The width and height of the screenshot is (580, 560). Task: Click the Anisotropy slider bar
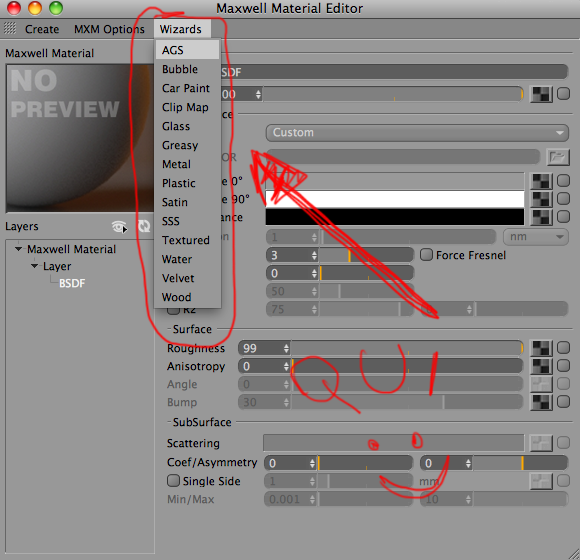tap(407, 366)
